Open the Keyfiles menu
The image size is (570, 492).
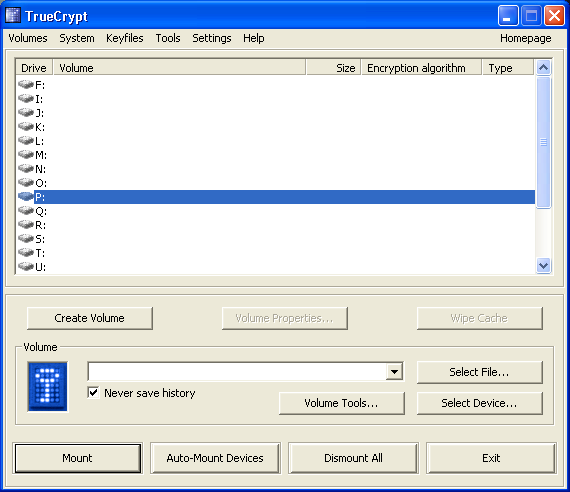125,38
